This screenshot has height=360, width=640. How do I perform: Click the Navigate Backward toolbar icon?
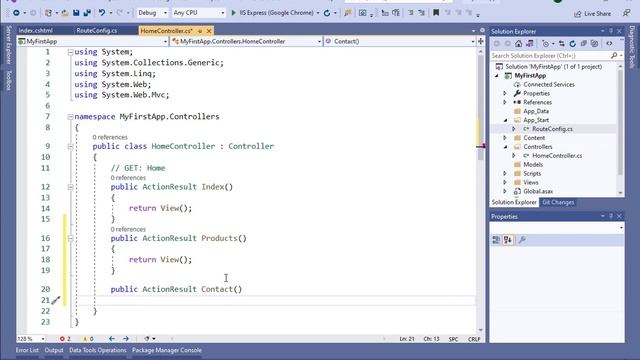coord(16,13)
